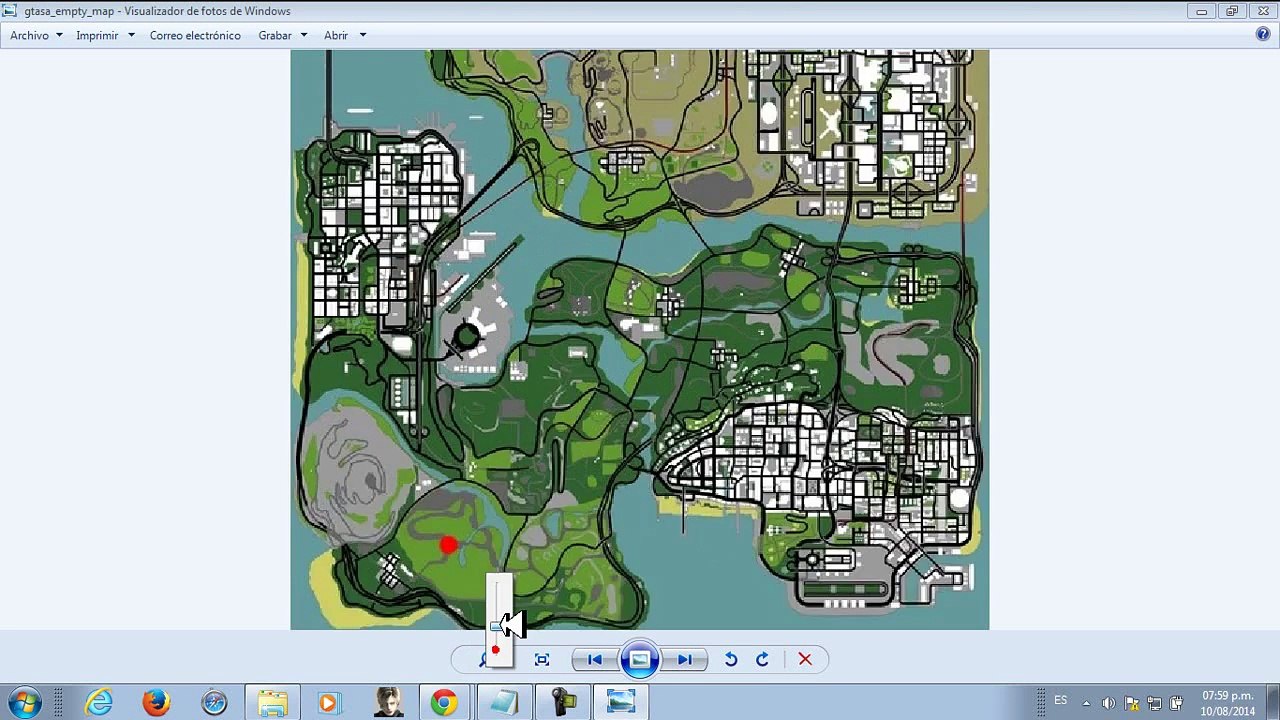1280x720 pixels.
Task: Open Windows Explorer folder in taskbar
Action: pos(272,703)
